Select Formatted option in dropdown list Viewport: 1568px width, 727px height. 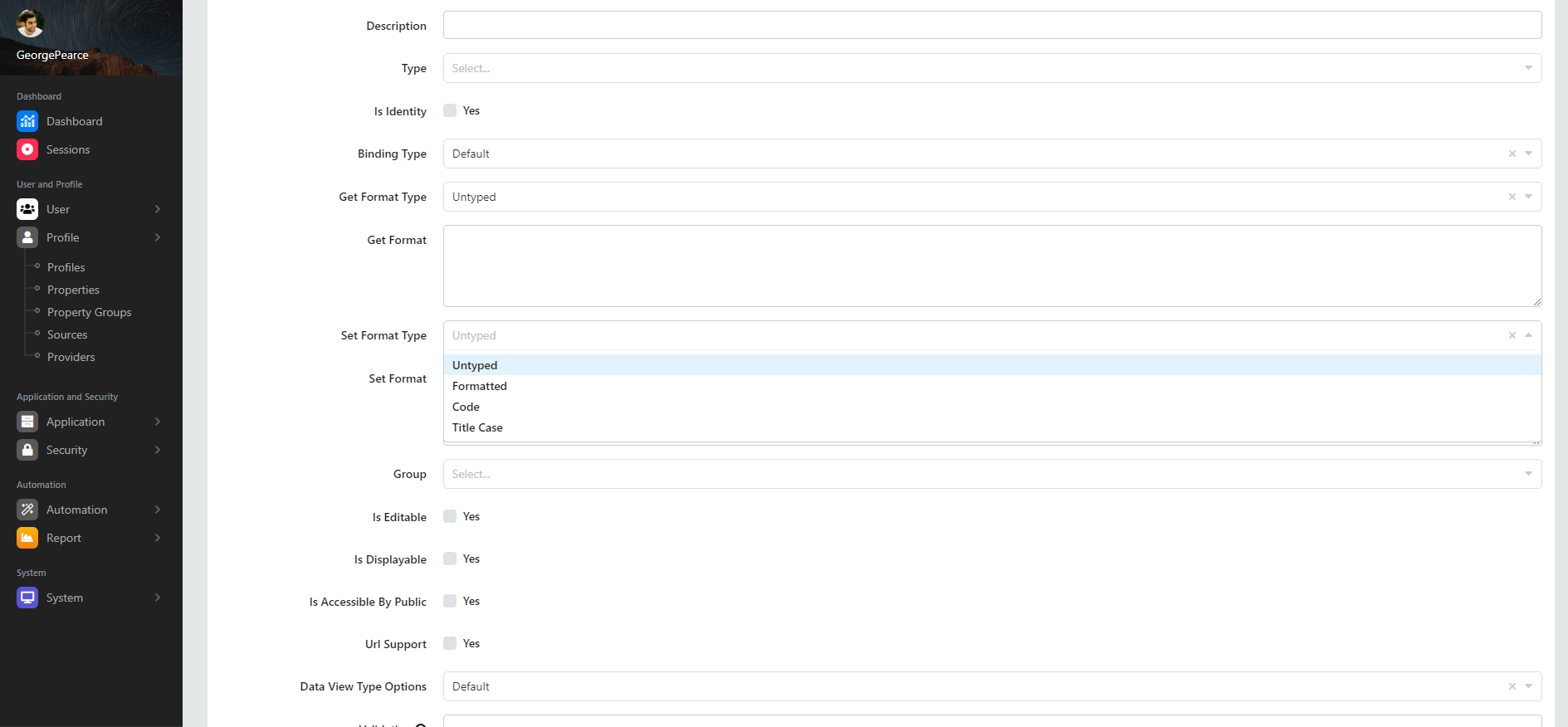(992, 386)
